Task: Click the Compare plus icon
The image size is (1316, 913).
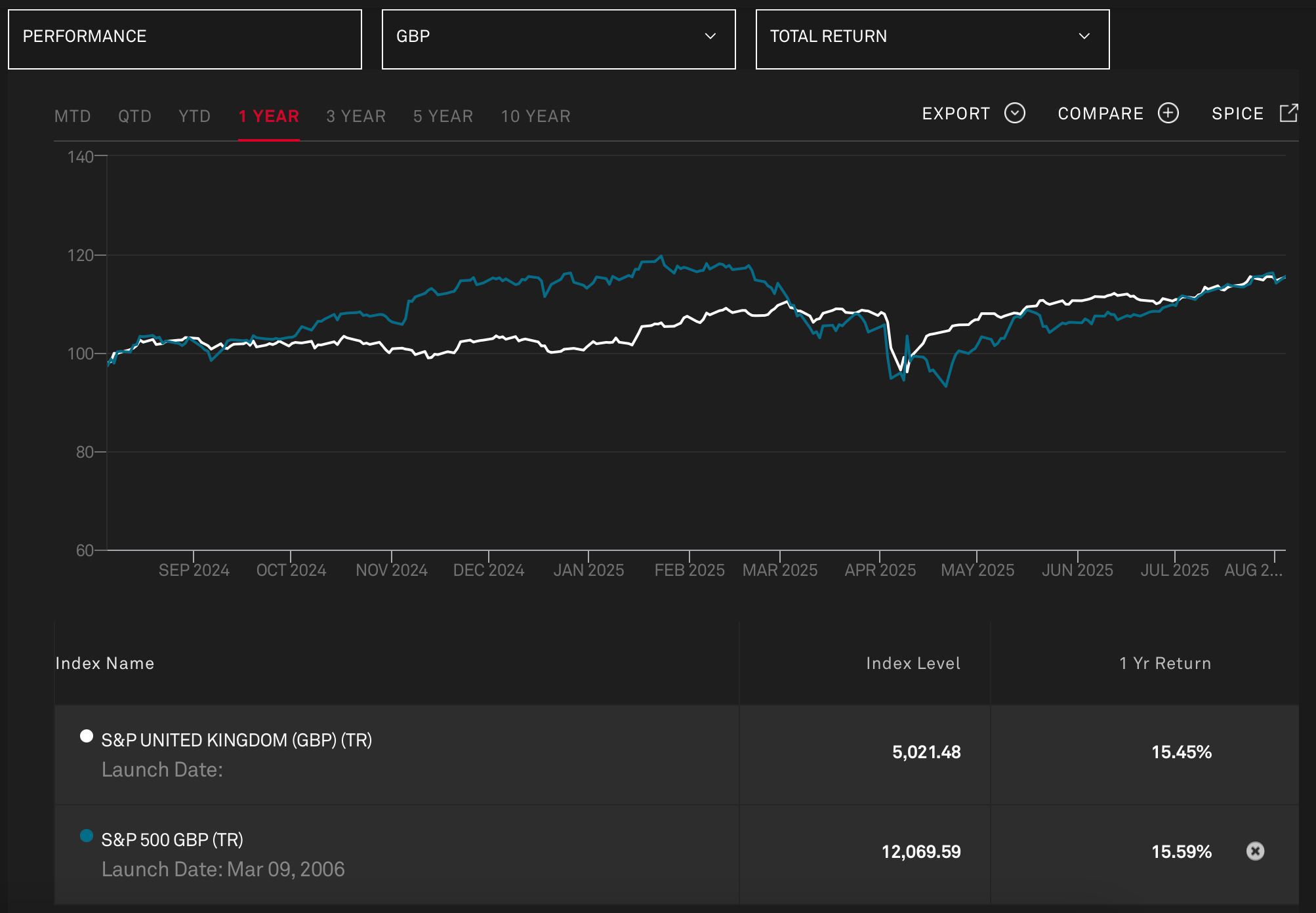Action: pyautogui.click(x=1168, y=113)
